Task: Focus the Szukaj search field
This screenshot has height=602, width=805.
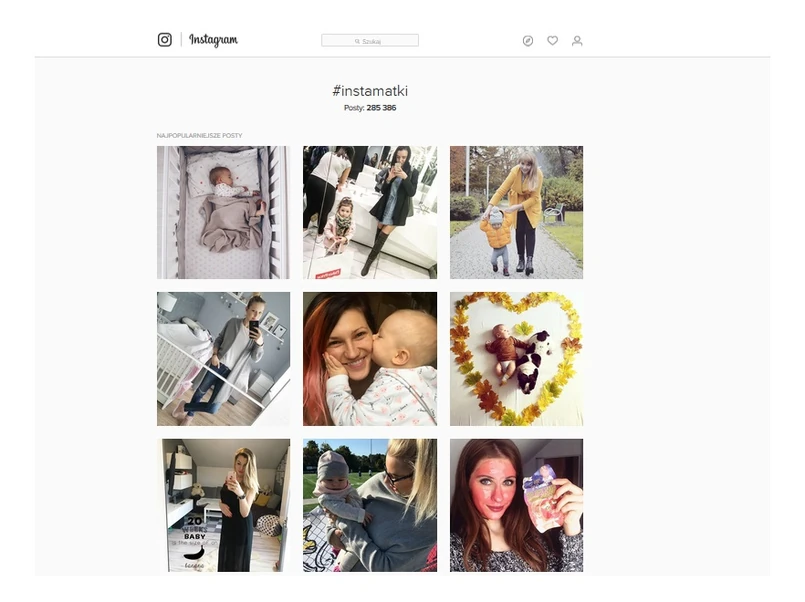Action: pos(370,41)
